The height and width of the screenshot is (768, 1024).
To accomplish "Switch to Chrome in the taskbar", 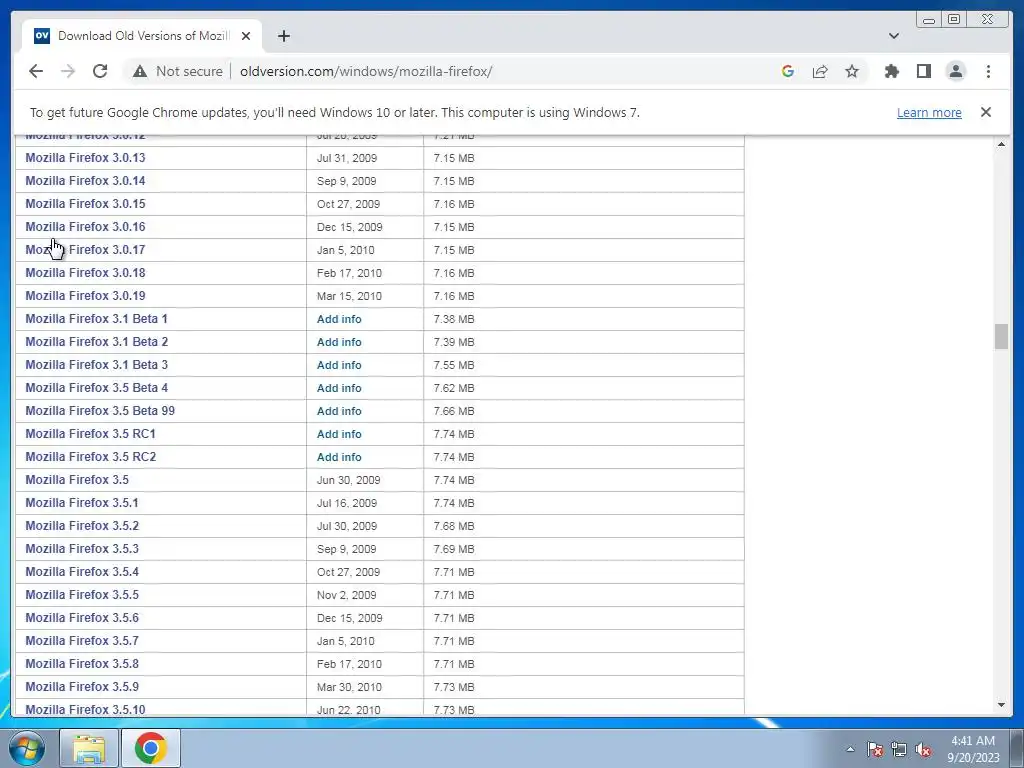I will point(151,748).
